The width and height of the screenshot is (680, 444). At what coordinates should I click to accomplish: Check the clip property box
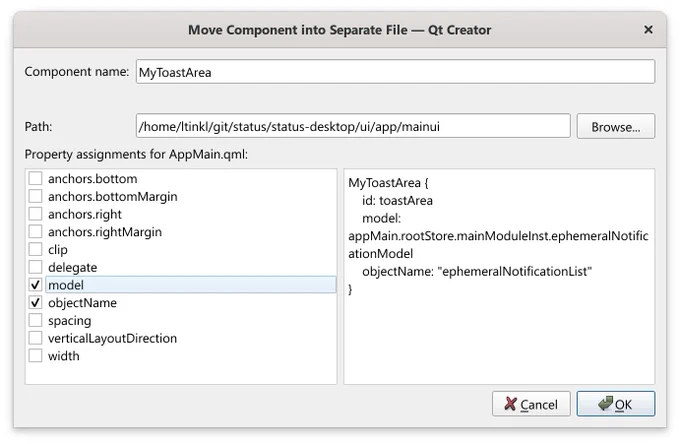[35, 249]
